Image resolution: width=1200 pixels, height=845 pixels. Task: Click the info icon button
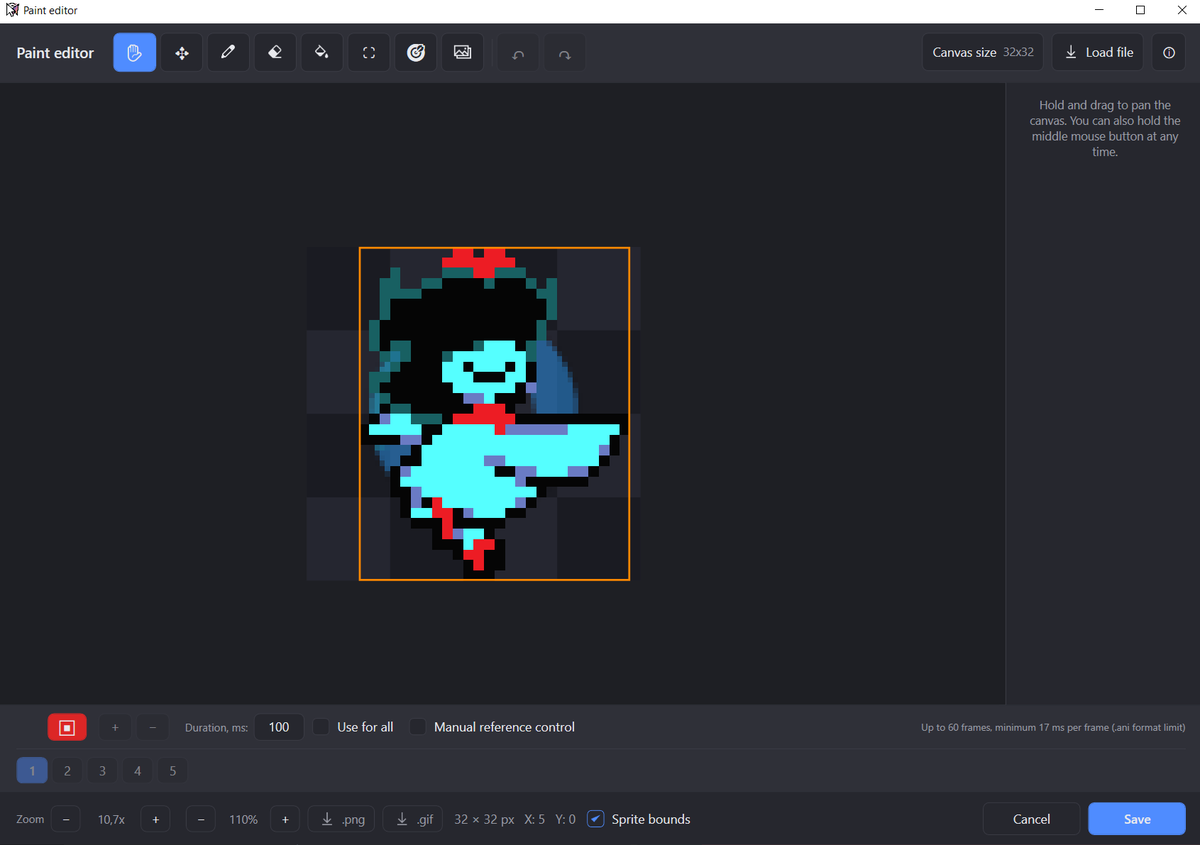[x=1169, y=52]
